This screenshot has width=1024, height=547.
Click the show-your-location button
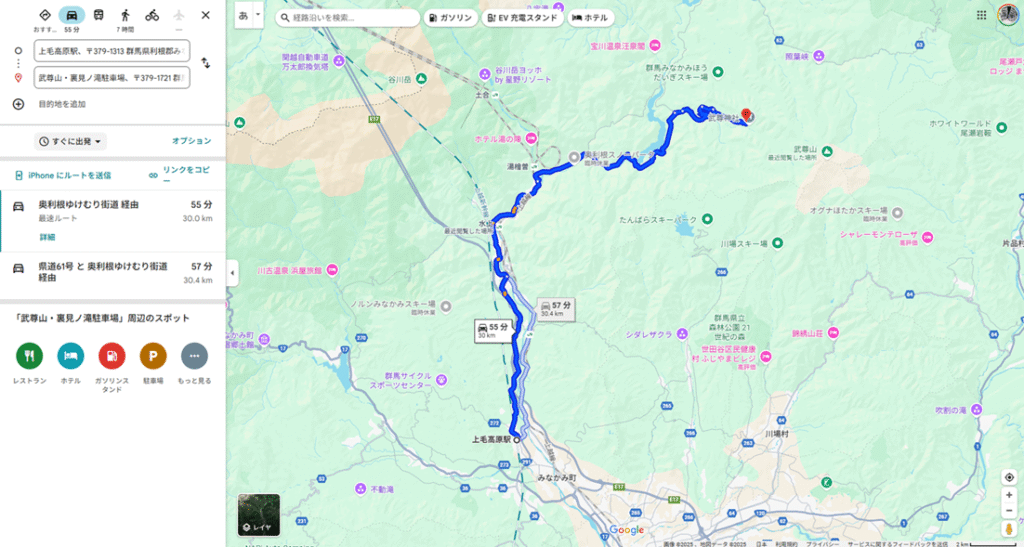1010,477
